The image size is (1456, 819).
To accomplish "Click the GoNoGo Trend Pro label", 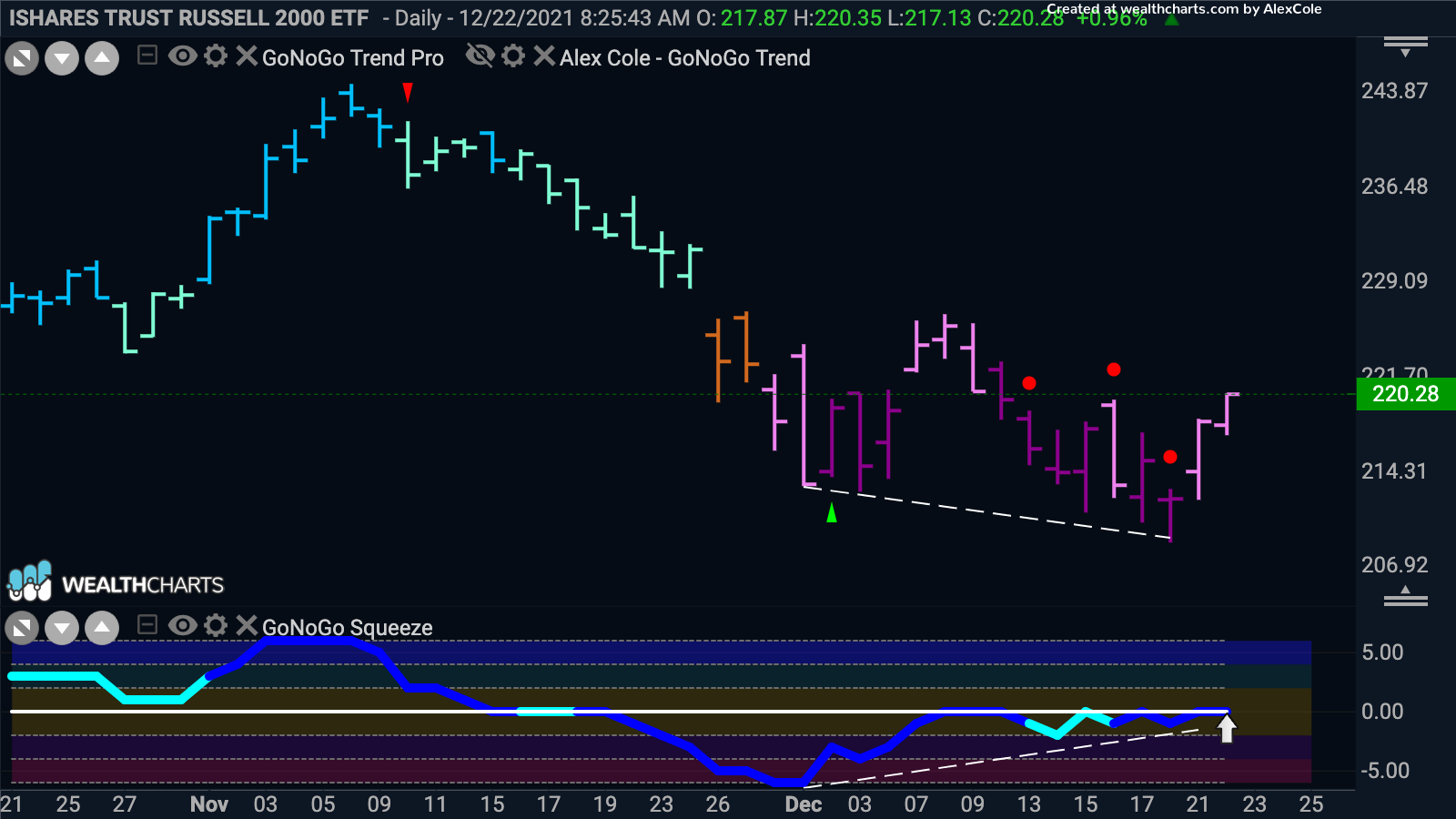I will pyautogui.click(x=353, y=58).
